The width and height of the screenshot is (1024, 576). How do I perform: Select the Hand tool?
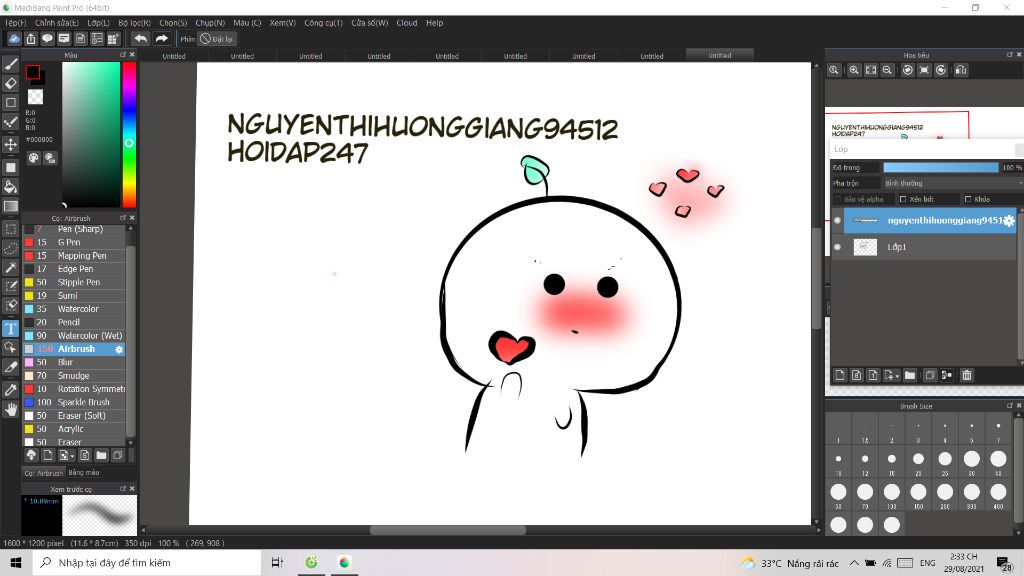coord(10,409)
